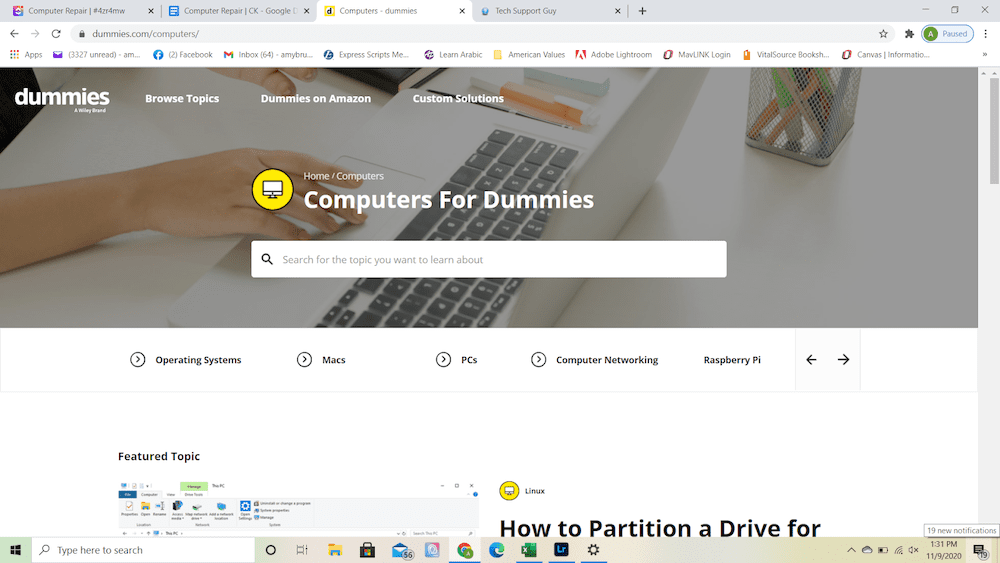Click the search magnifier icon
This screenshot has height=563, width=1000.
tap(267, 259)
